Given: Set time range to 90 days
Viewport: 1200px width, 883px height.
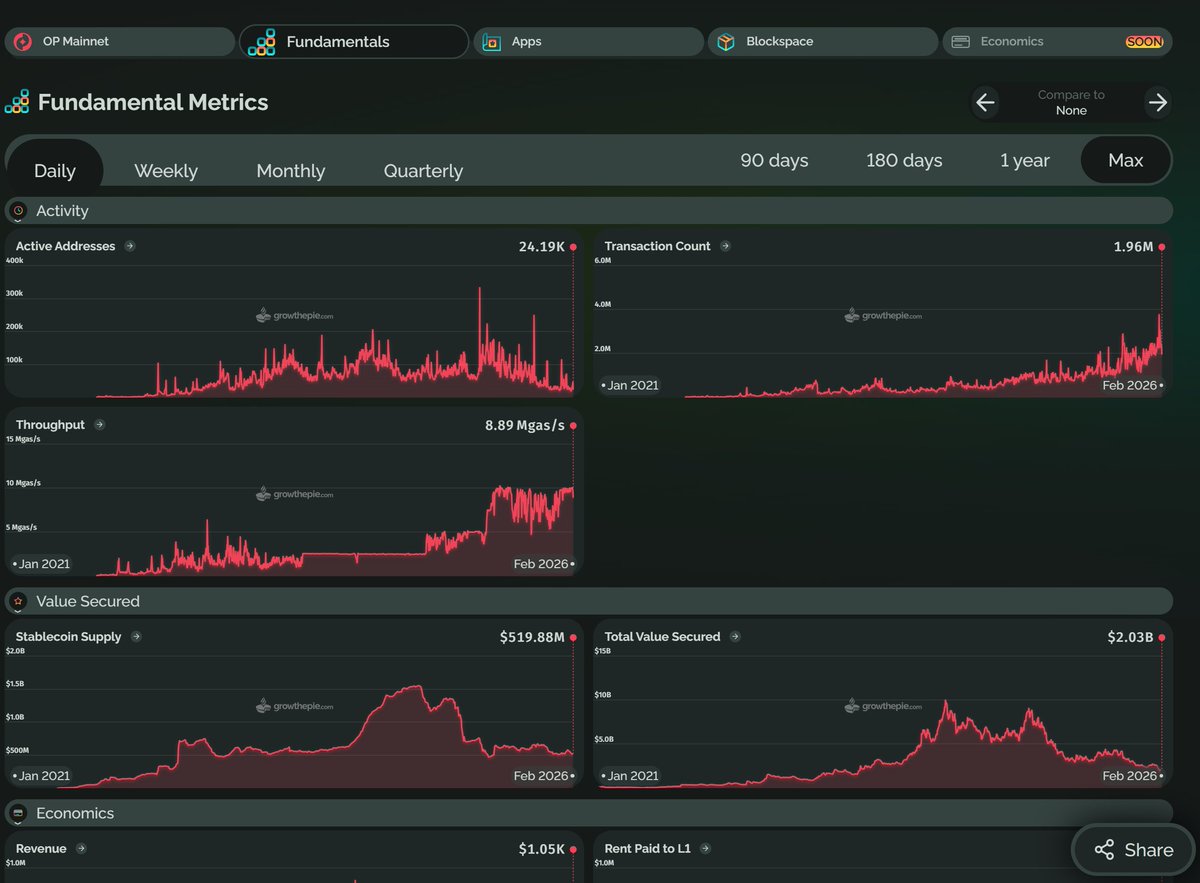Looking at the screenshot, I should click(x=774, y=160).
